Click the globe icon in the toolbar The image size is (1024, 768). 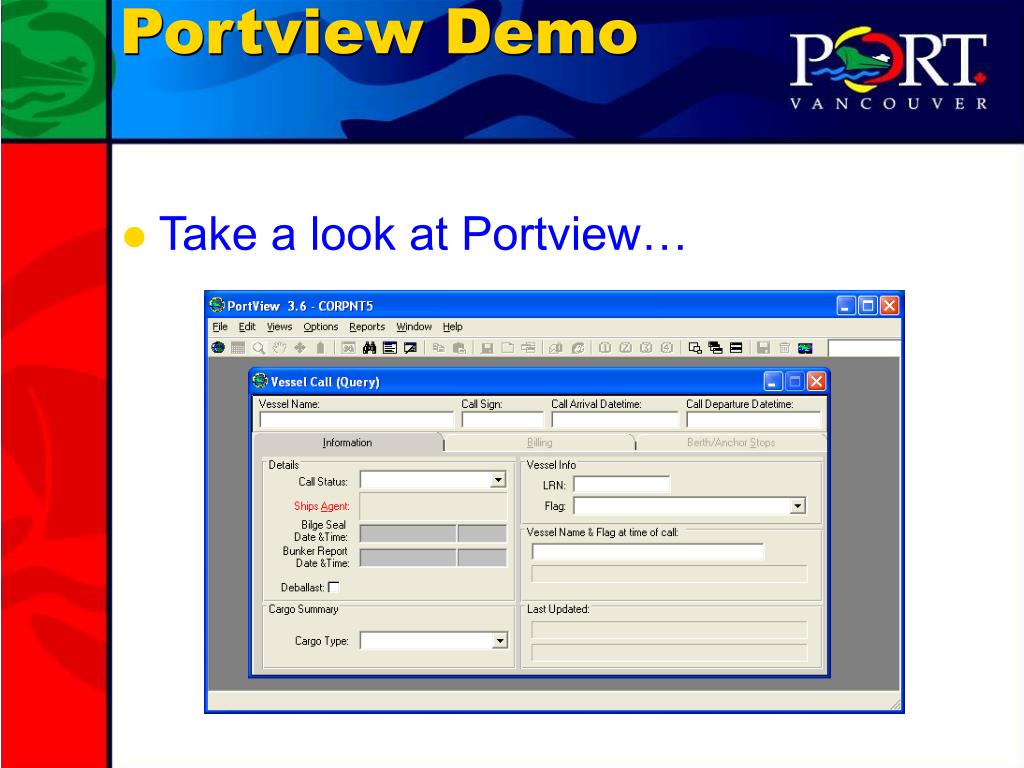coord(218,348)
